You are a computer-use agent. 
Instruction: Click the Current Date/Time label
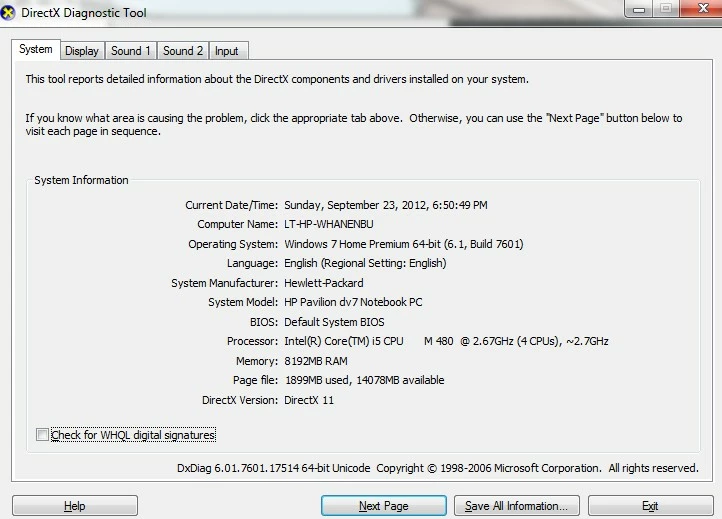(x=232, y=205)
